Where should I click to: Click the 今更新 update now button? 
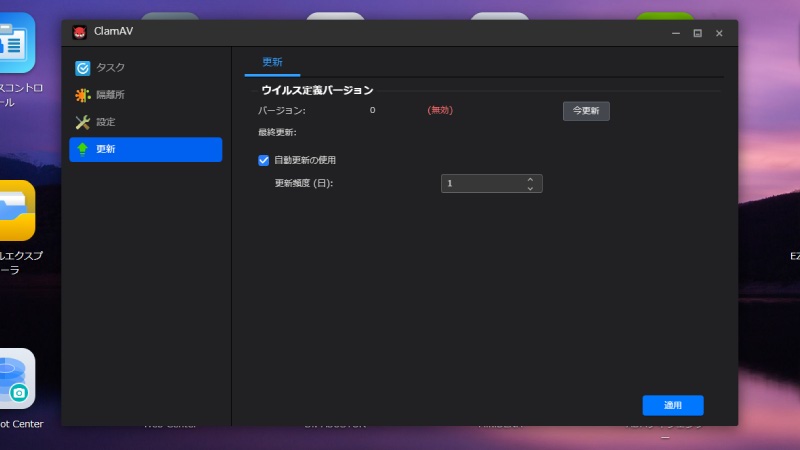586,111
